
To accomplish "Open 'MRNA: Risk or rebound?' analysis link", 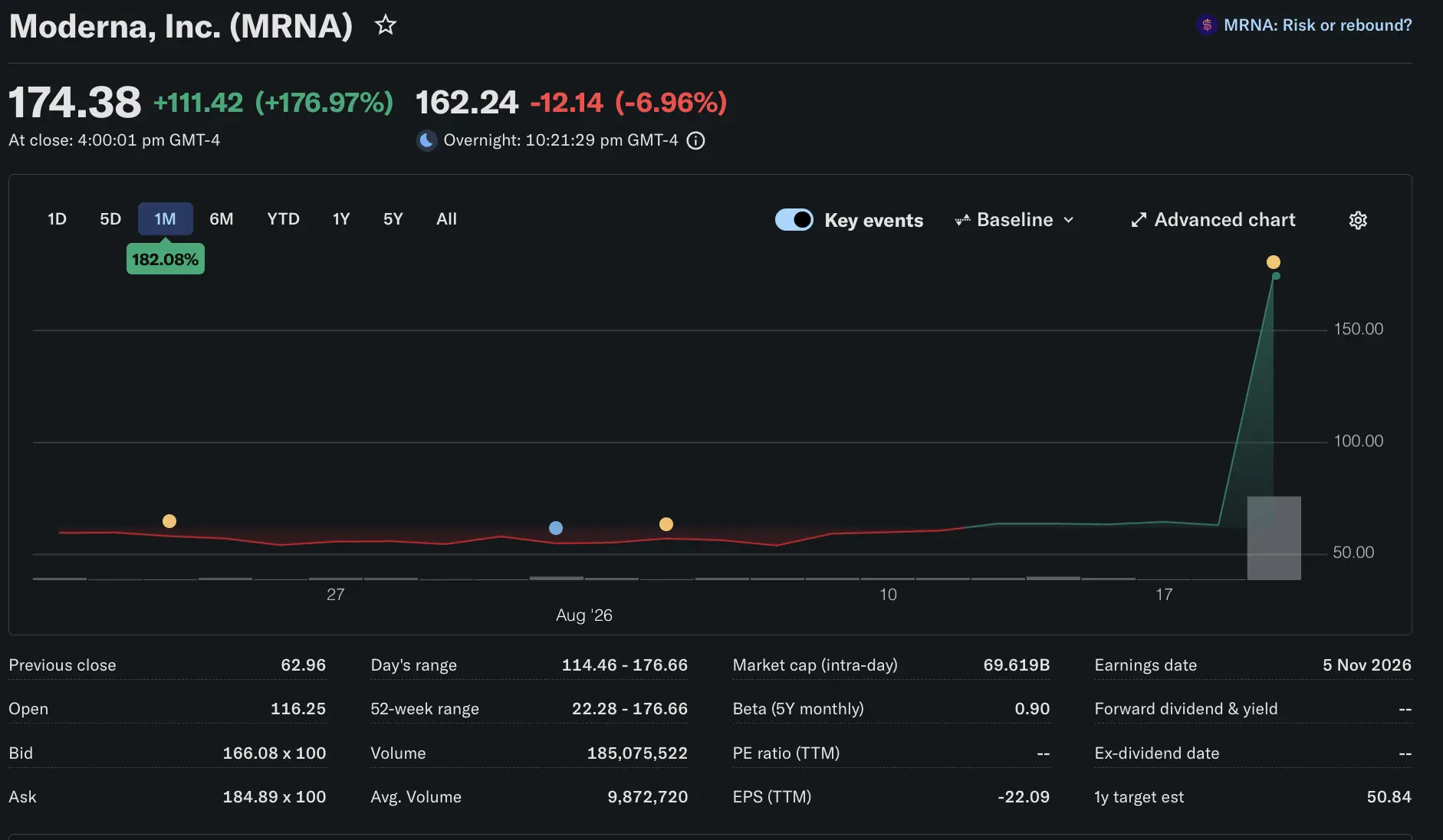I will tap(1317, 25).
